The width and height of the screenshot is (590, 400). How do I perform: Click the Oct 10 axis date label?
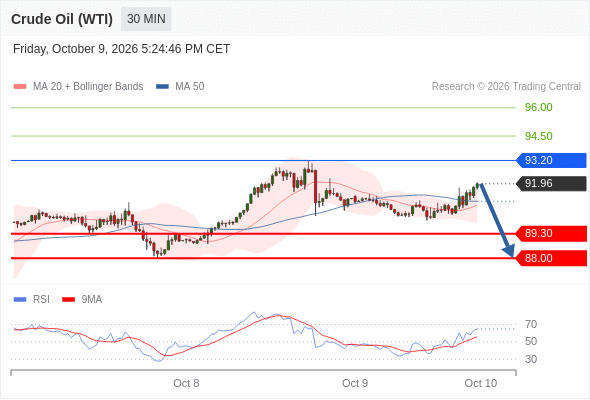coord(481,383)
